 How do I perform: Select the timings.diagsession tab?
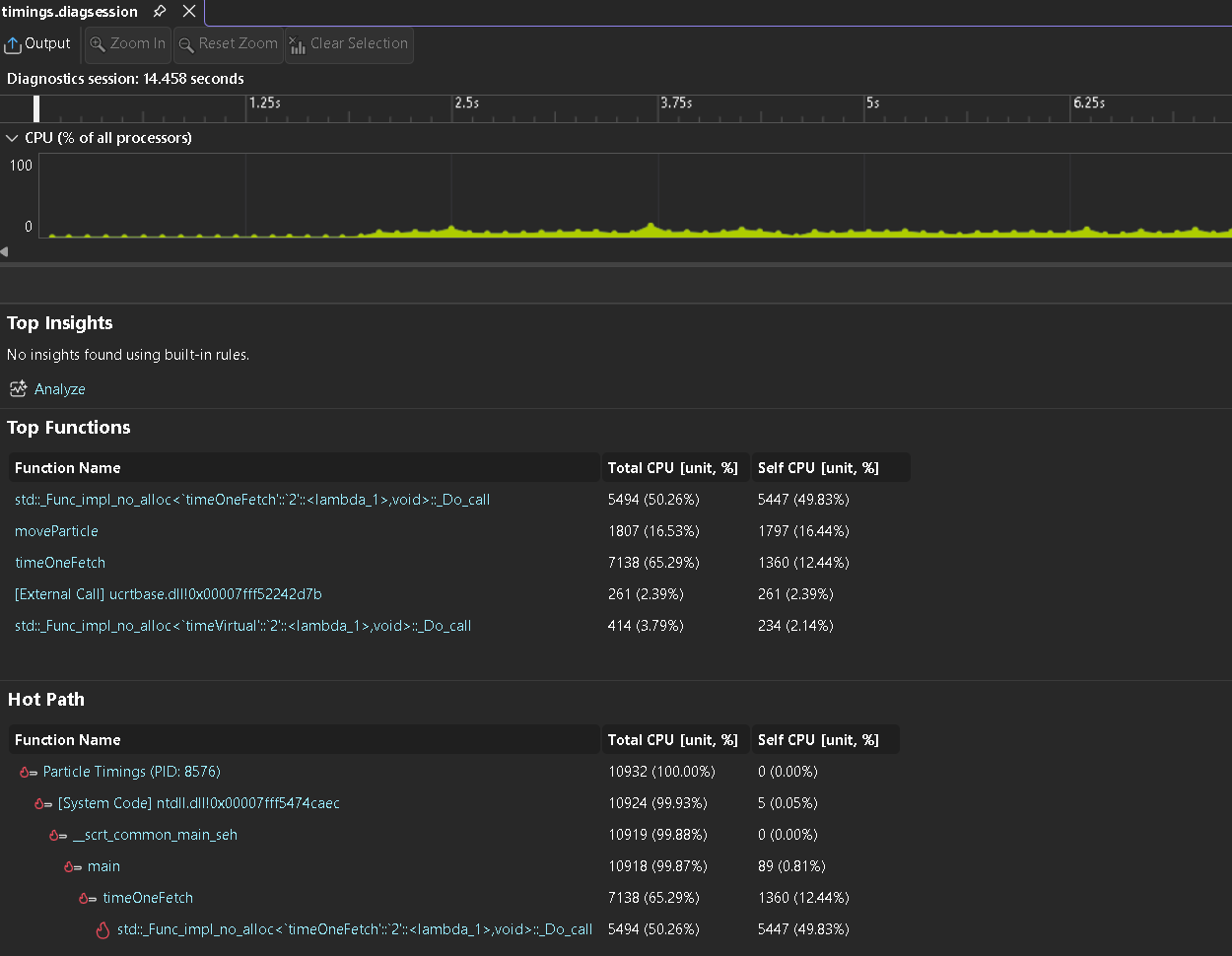(70, 12)
